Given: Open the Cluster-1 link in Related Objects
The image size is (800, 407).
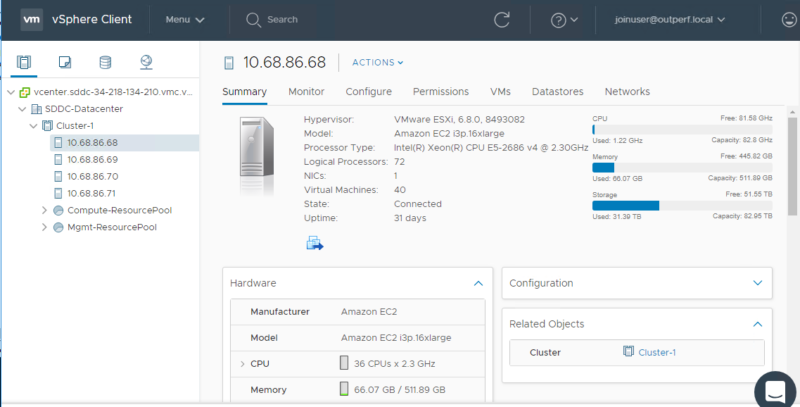Looking at the screenshot, I should pos(657,352).
